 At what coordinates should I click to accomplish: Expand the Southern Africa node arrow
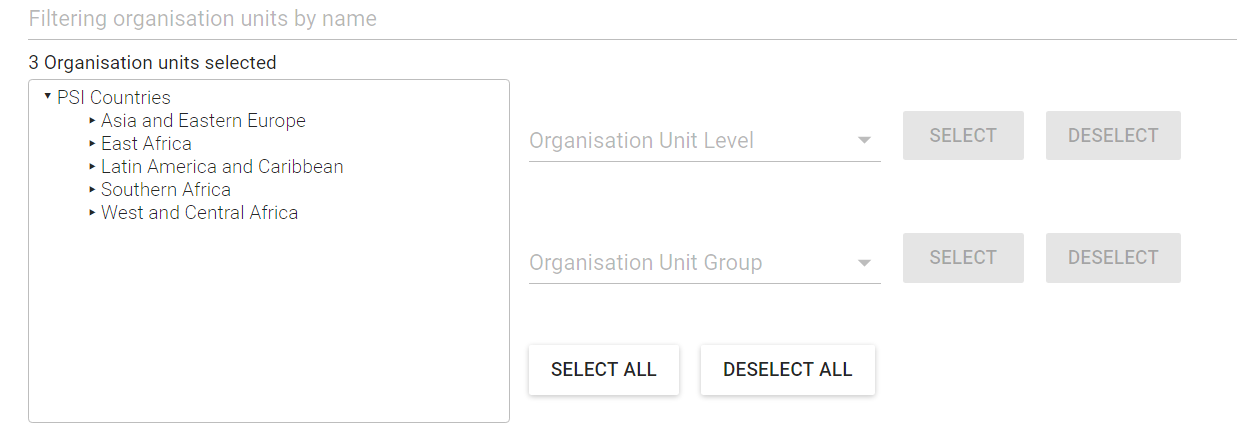point(93,189)
